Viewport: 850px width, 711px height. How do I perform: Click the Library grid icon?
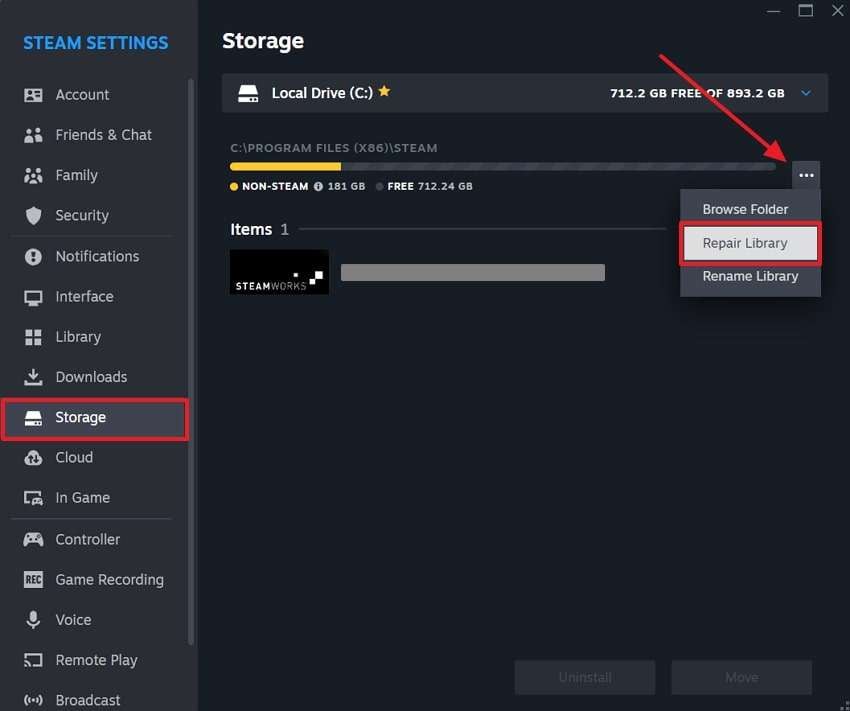(x=33, y=337)
